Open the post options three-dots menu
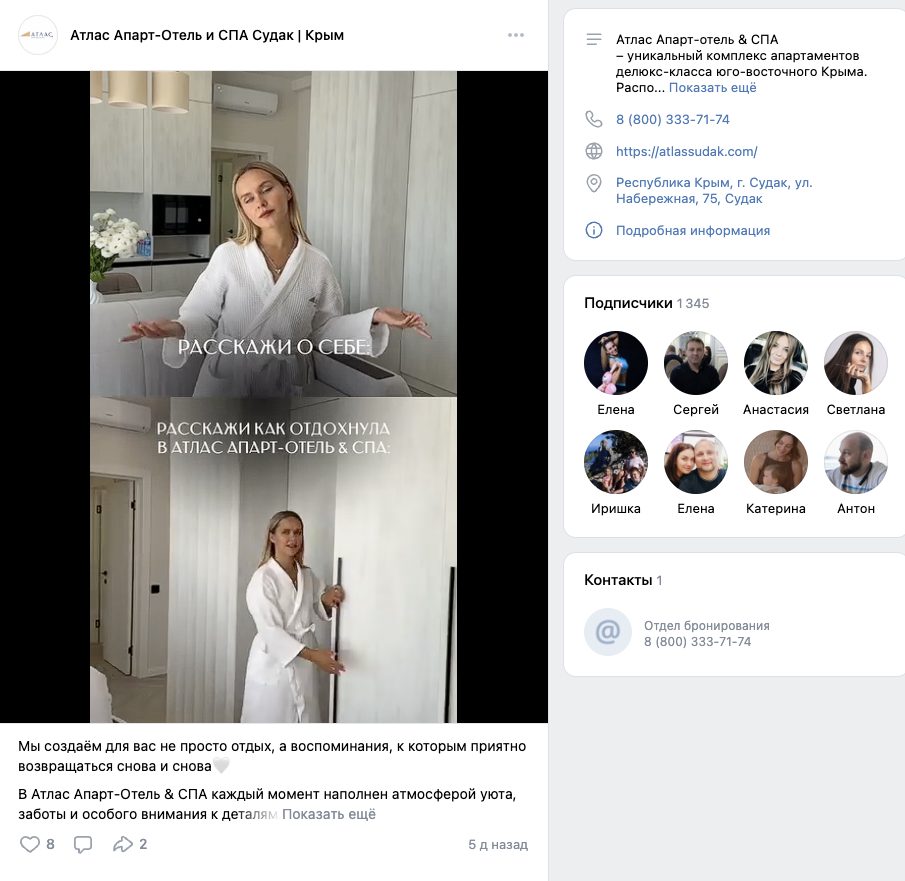Image resolution: width=905 pixels, height=881 pixels. click(x=515, y=35)
